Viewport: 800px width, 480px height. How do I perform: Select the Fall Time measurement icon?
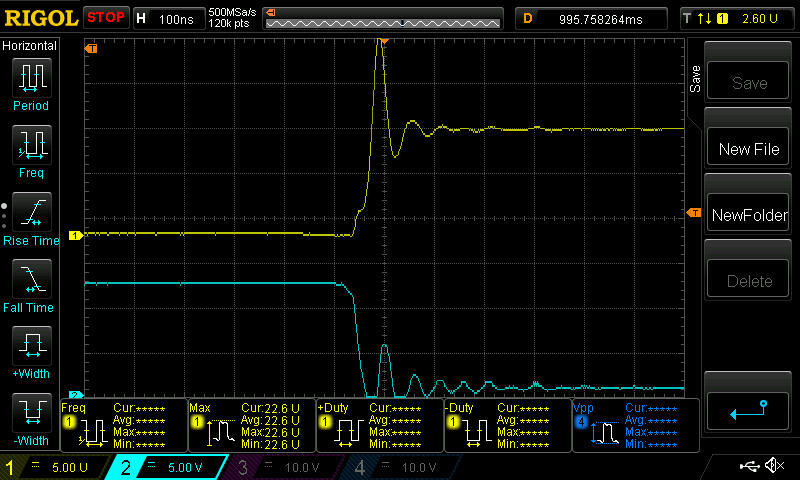click(32, 279)
